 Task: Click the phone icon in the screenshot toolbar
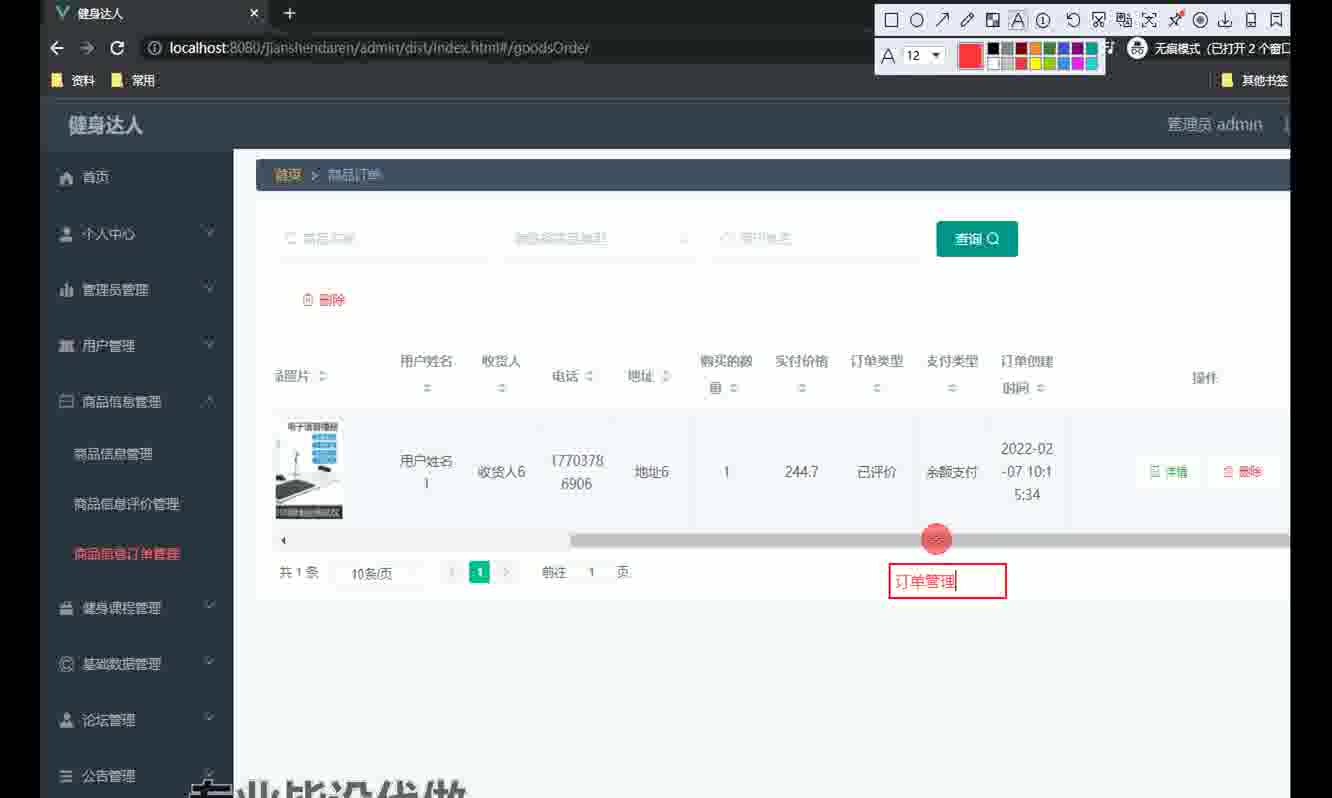[x=1250, y=20]
